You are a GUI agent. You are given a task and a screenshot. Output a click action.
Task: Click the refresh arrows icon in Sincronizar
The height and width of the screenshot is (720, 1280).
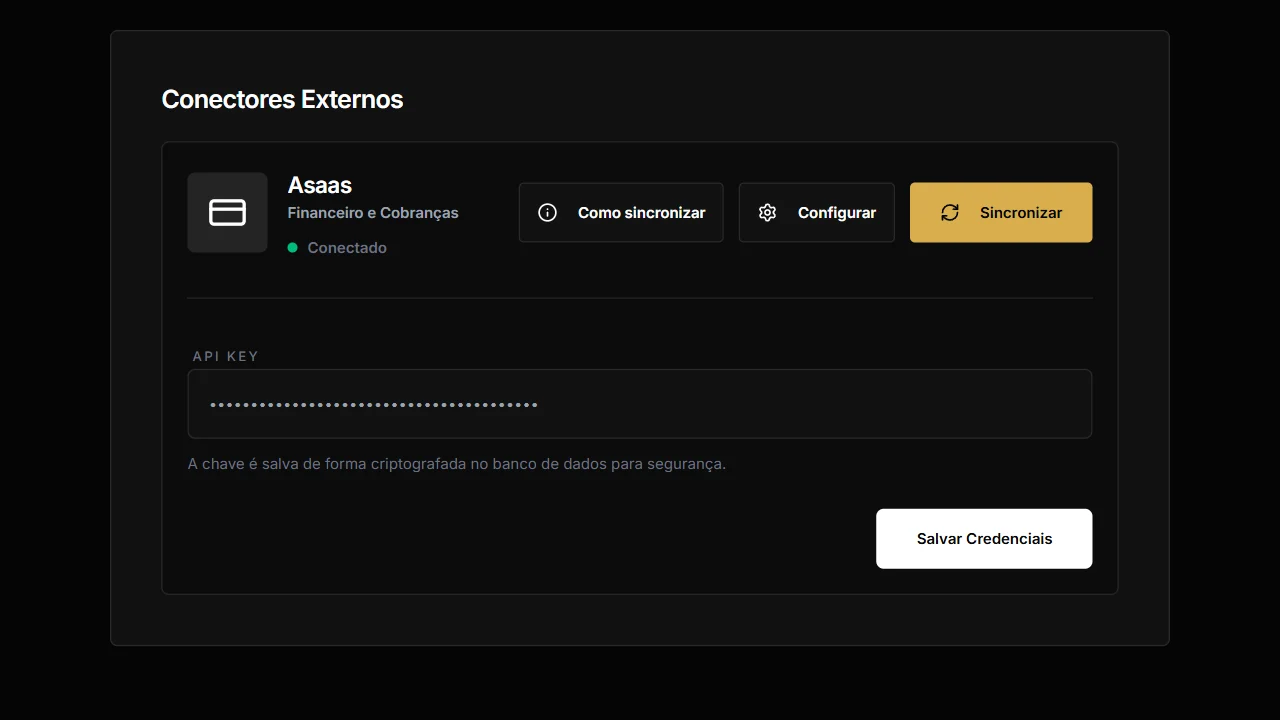pos(950,212)
